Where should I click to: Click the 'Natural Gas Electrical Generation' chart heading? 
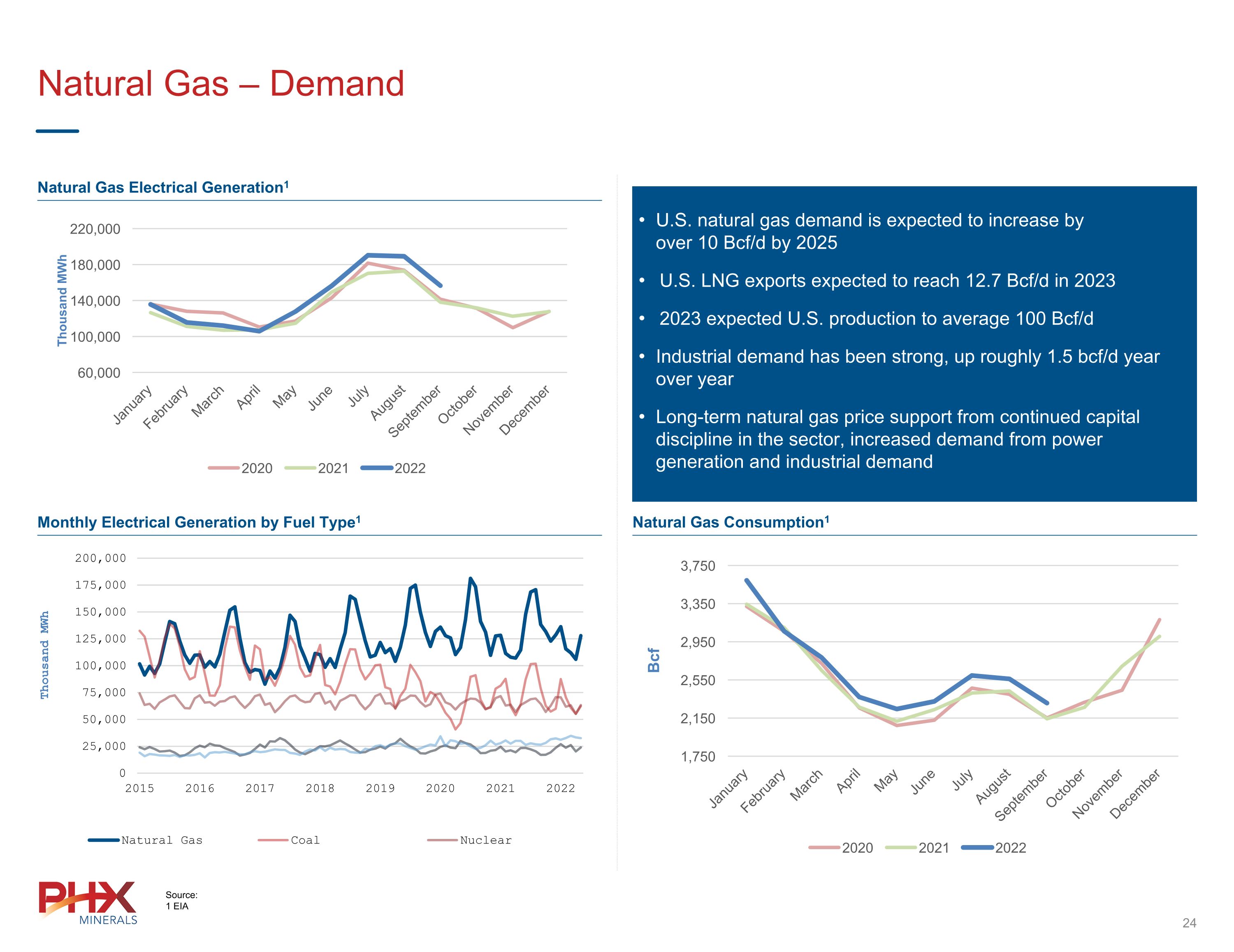tap(163, 187)
